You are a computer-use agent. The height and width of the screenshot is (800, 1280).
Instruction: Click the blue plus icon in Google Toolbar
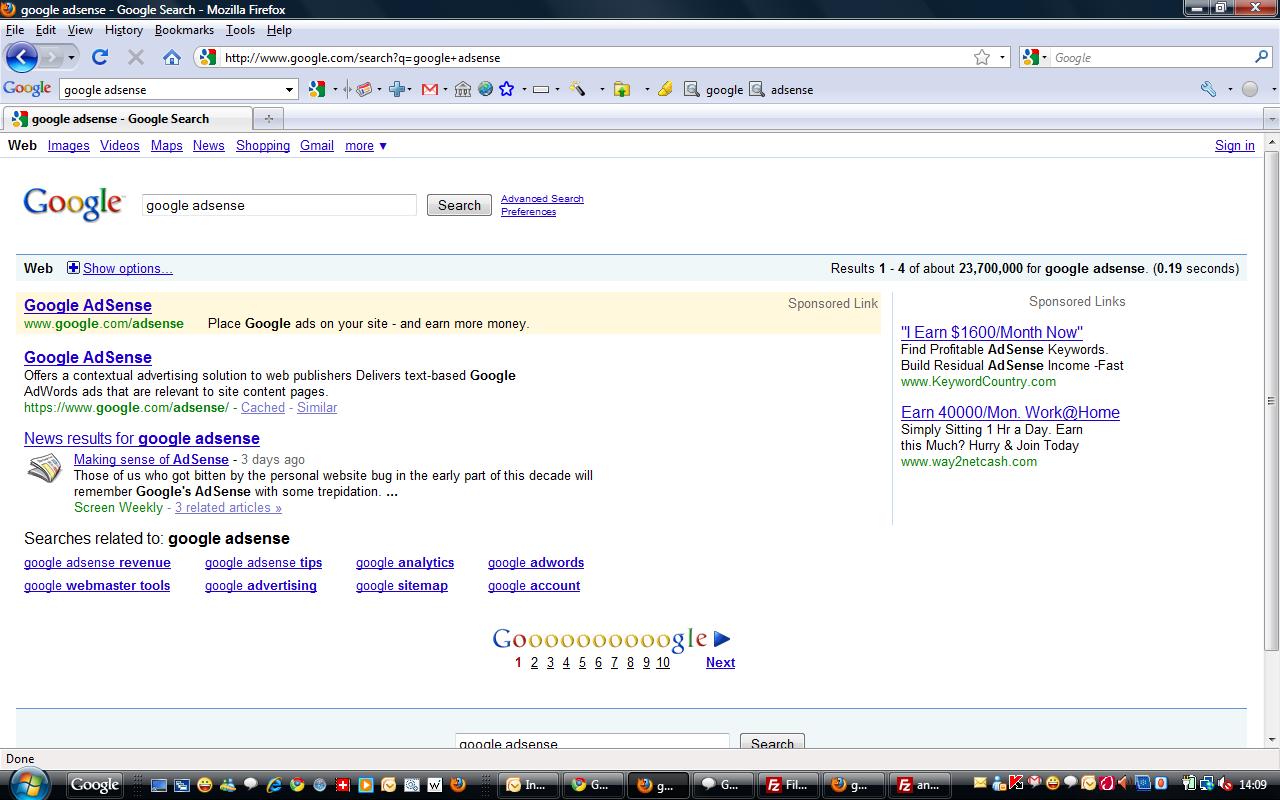397,89
